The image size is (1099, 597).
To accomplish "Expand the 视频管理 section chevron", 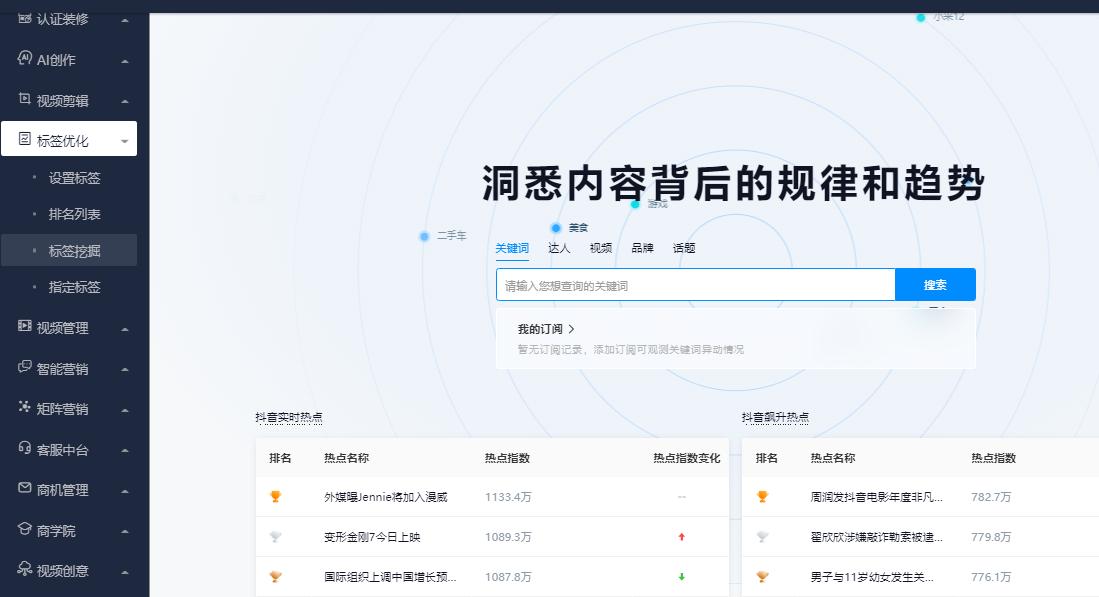I will 126,328.
